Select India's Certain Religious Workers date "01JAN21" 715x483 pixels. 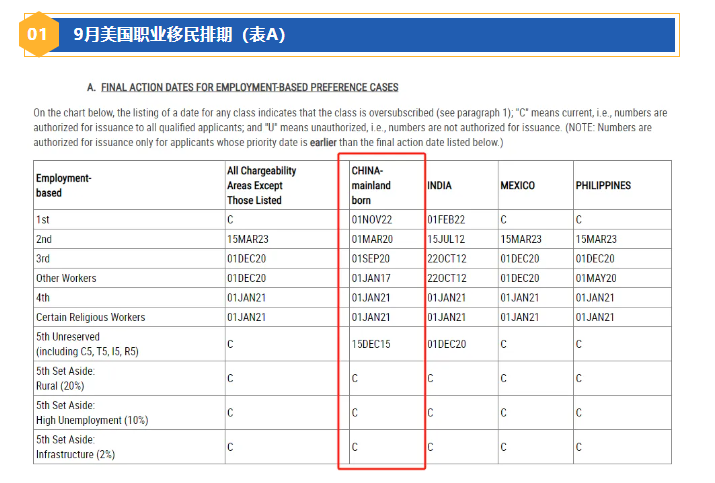click(x=446, y=317)
